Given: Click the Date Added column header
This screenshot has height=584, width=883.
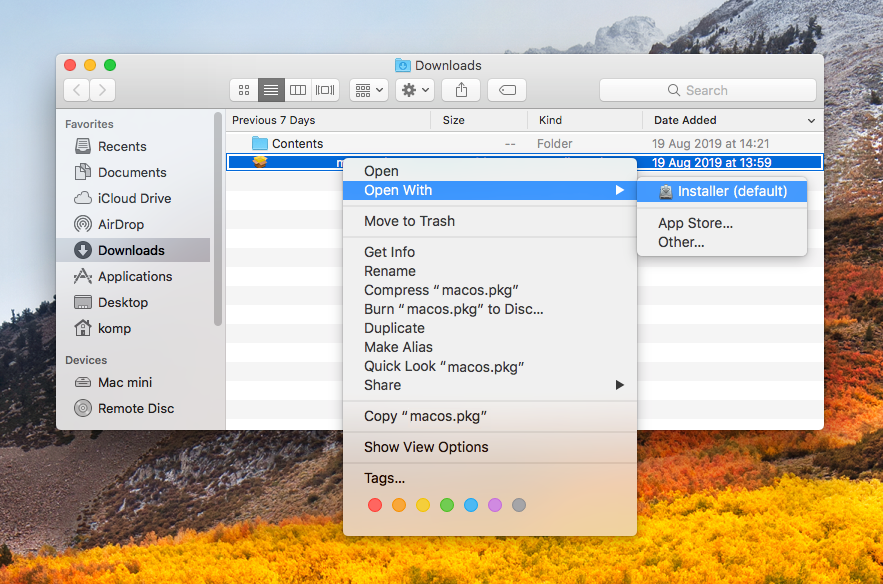Looking at the screenshot, I should pyautogui.click(x=730, y=120).
